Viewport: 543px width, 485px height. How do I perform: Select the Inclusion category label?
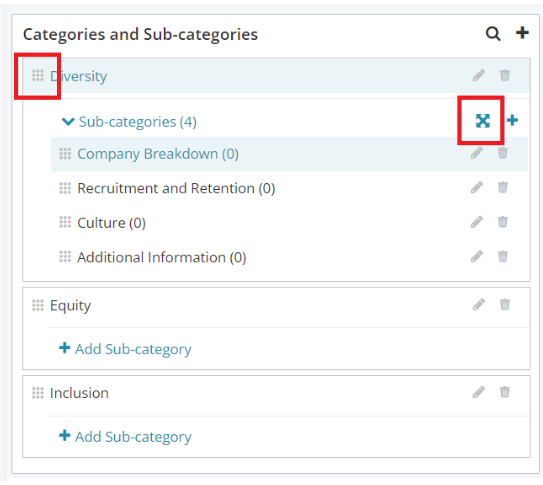click(x=79, y=393)
